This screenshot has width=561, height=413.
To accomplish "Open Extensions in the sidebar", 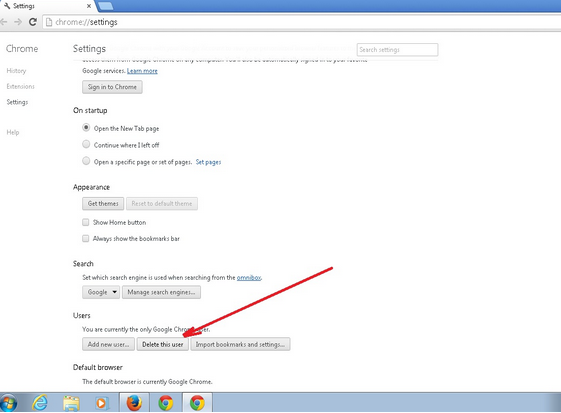I will tap(20, 86).
